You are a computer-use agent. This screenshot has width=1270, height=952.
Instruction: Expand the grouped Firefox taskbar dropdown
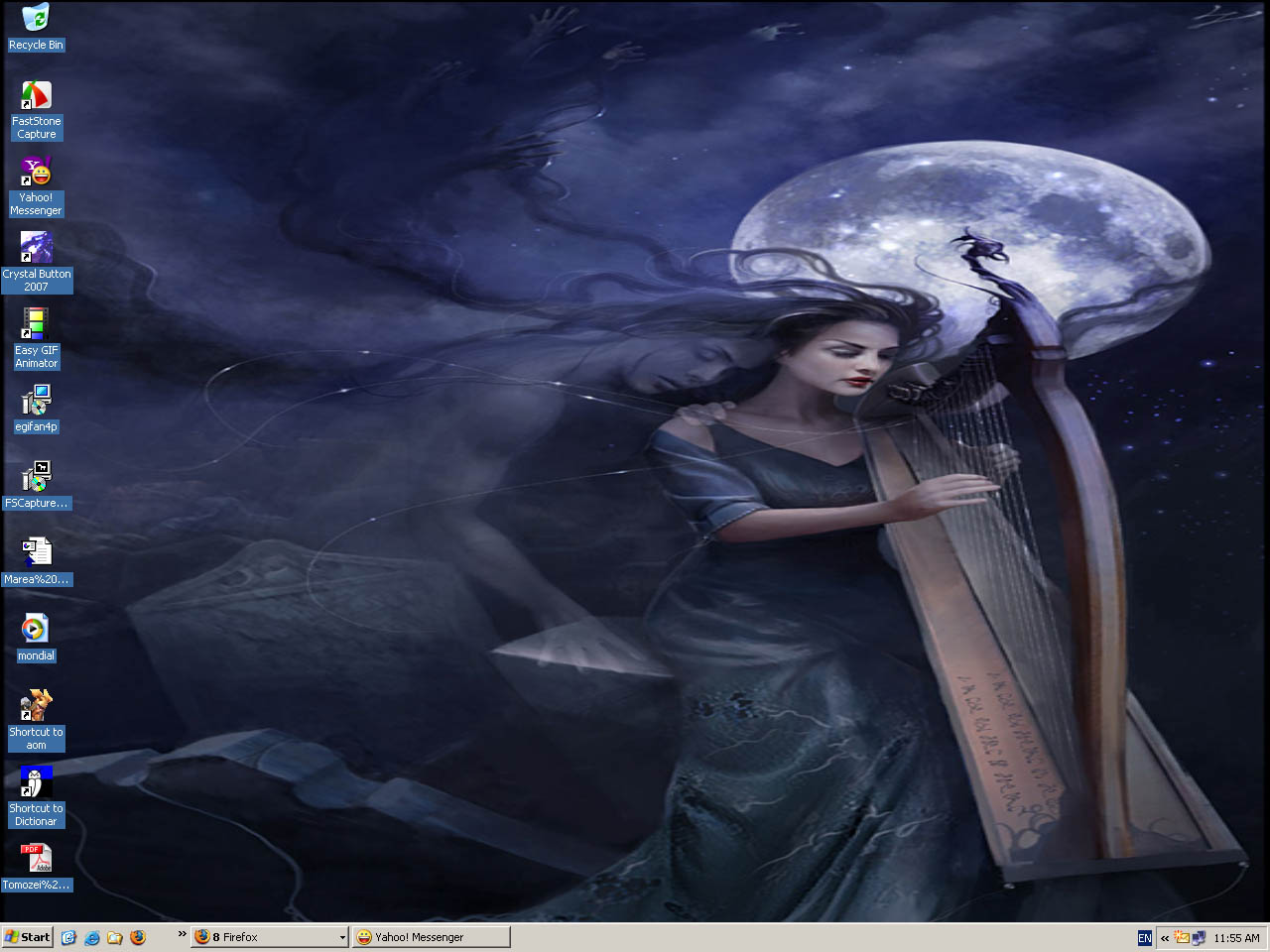(342, 937)
